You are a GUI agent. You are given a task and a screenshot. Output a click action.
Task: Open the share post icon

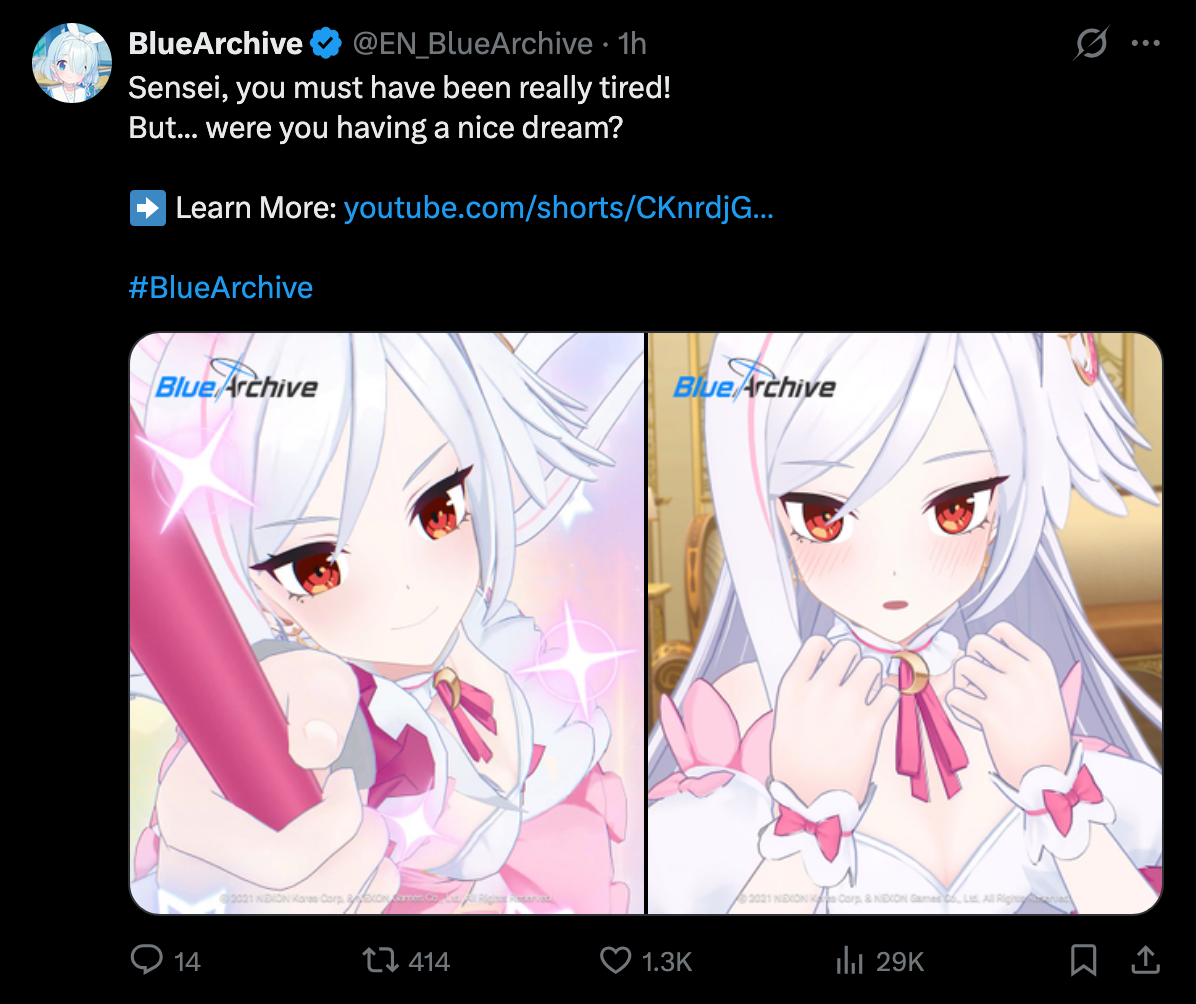(1145, 960)
